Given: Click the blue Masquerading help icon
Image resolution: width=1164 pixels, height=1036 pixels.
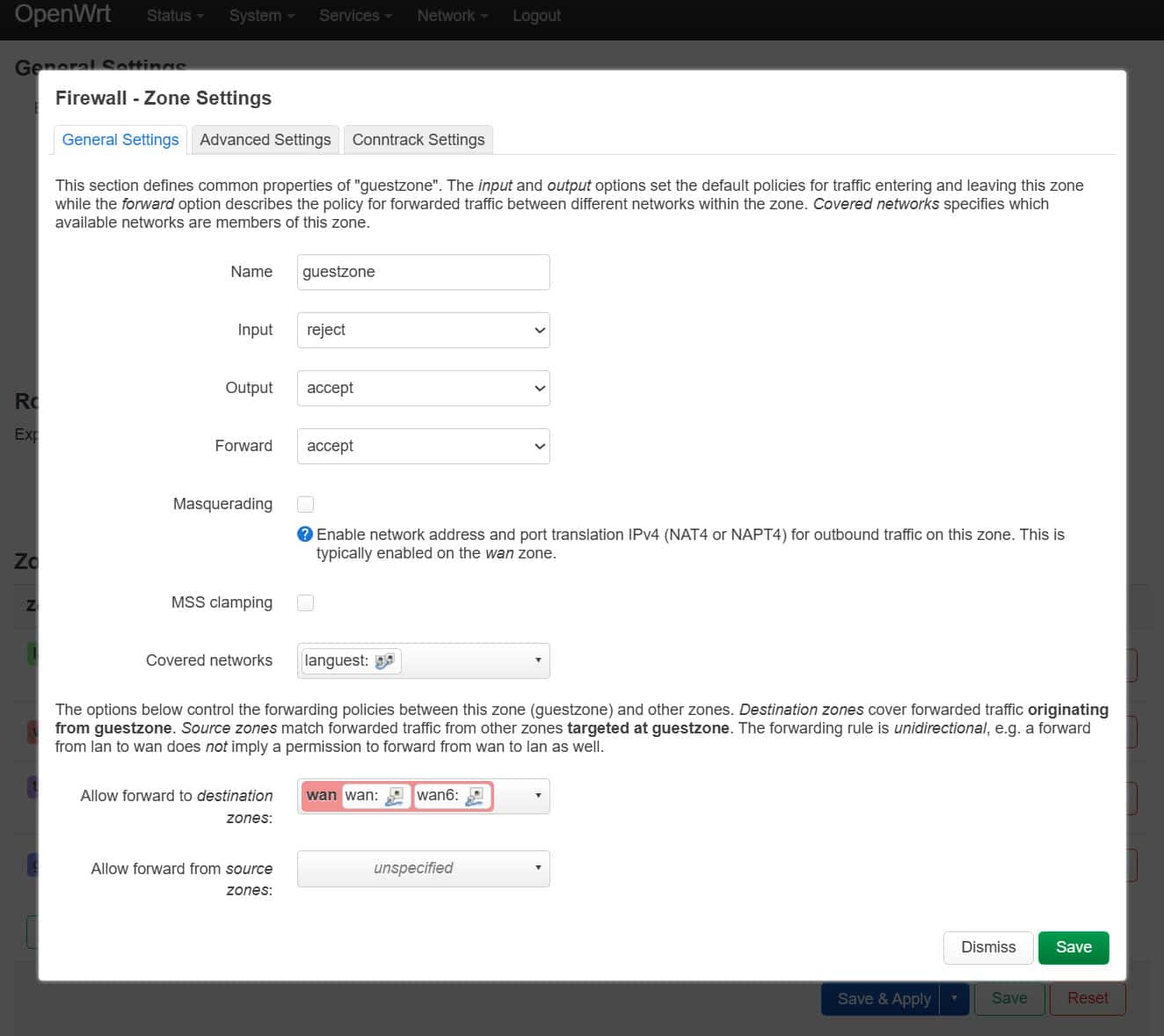Looking at the screenshot, I should (x=305, y=534).
